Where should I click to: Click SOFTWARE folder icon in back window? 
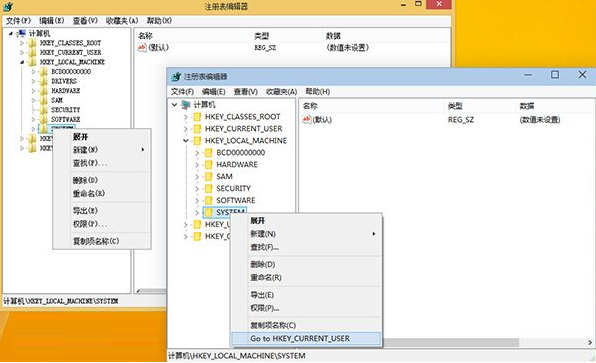(x=44, y=119)
